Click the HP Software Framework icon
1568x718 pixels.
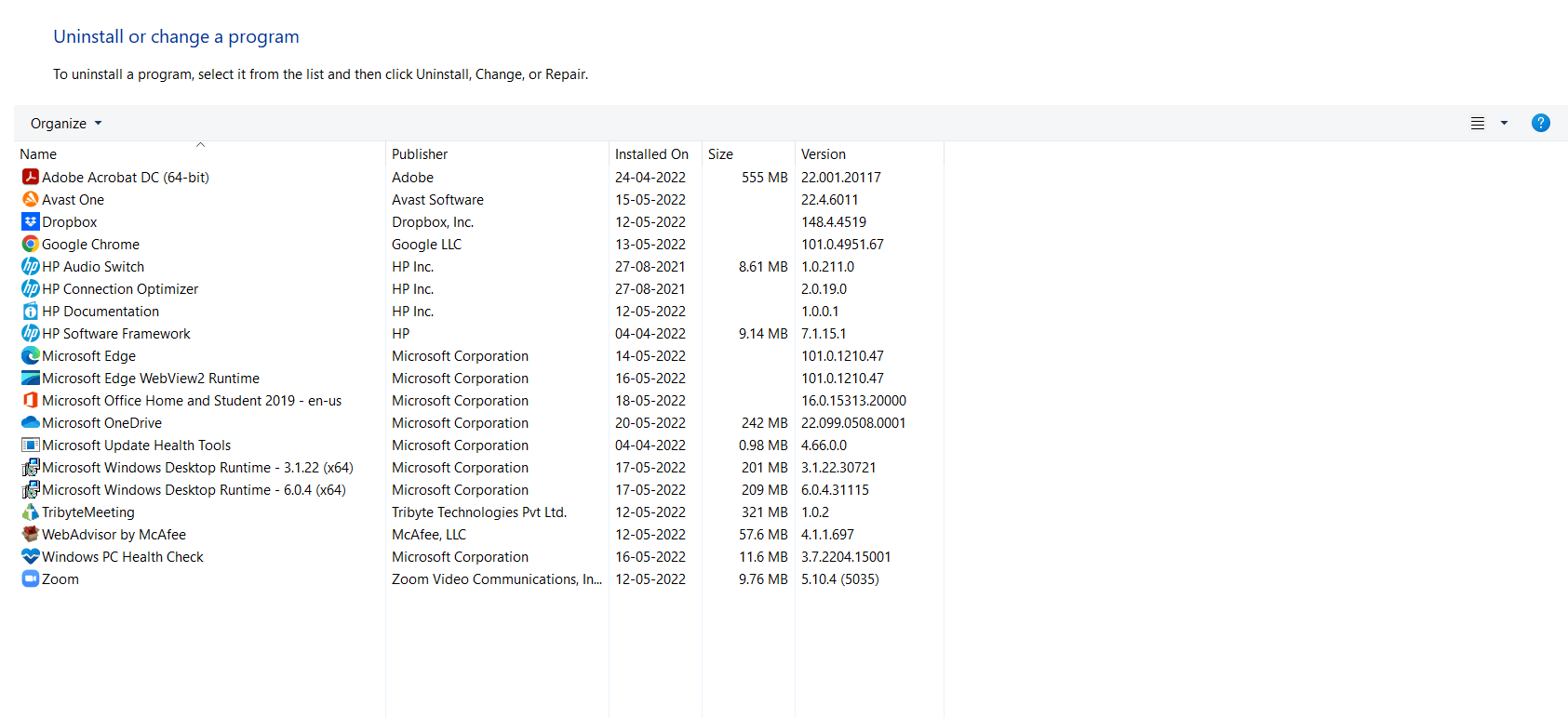tap(31, 333)
